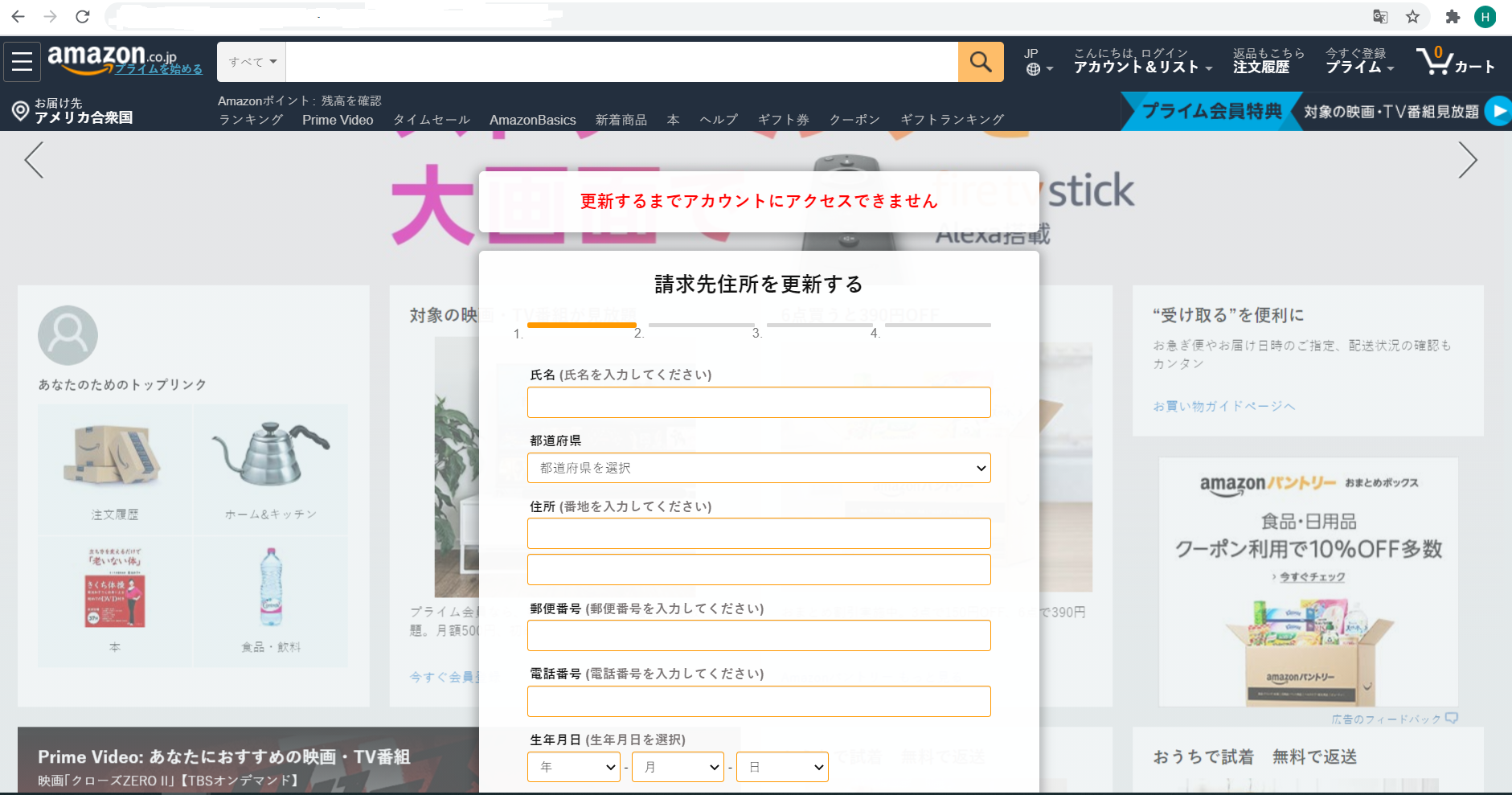Click the first 住所 address field
The width and height of the screenshot is (1512, 795).
(x=759, y=534)
